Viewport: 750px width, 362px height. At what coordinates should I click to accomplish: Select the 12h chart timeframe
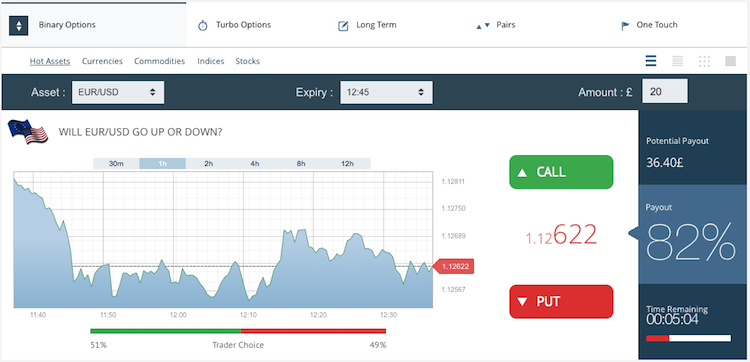347,164
